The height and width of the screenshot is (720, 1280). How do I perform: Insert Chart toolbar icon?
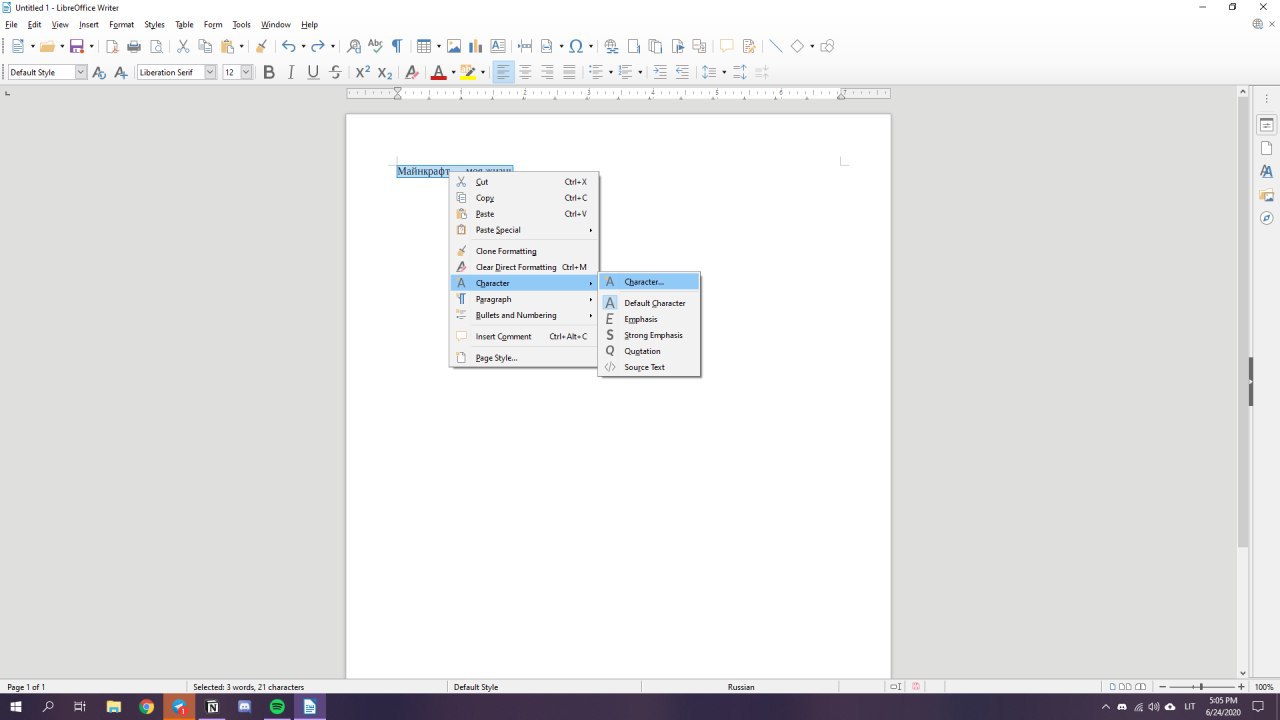(476, 46)
